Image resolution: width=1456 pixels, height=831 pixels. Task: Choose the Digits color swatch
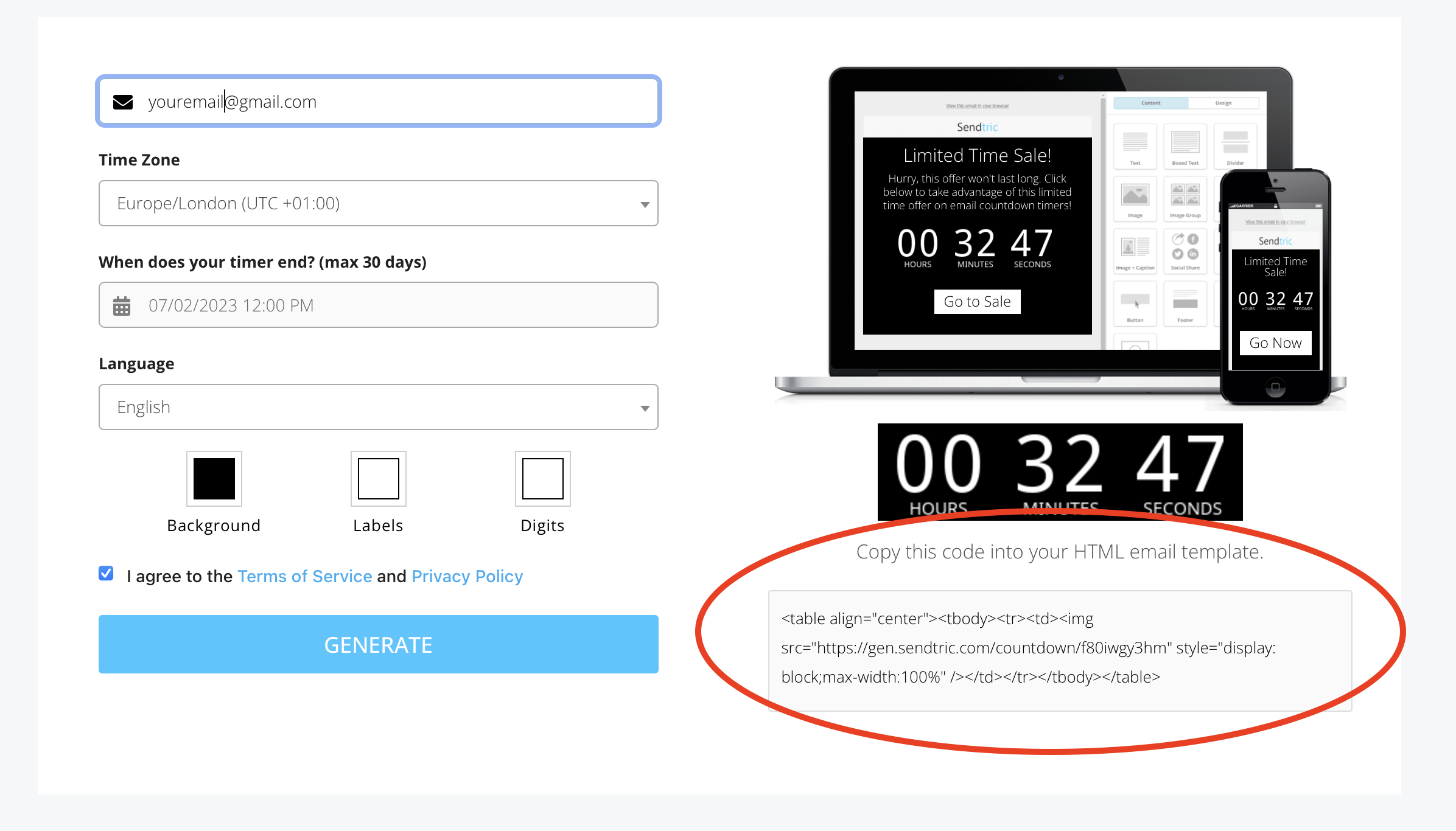(543, 479)
